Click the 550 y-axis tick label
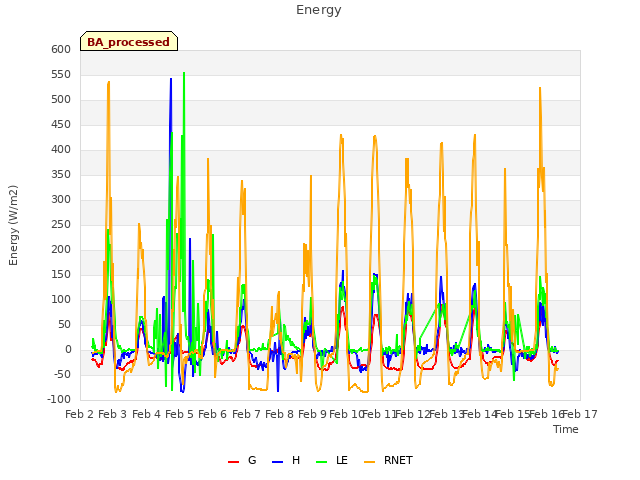The image size is (640, 480). (x=61, y=74)
